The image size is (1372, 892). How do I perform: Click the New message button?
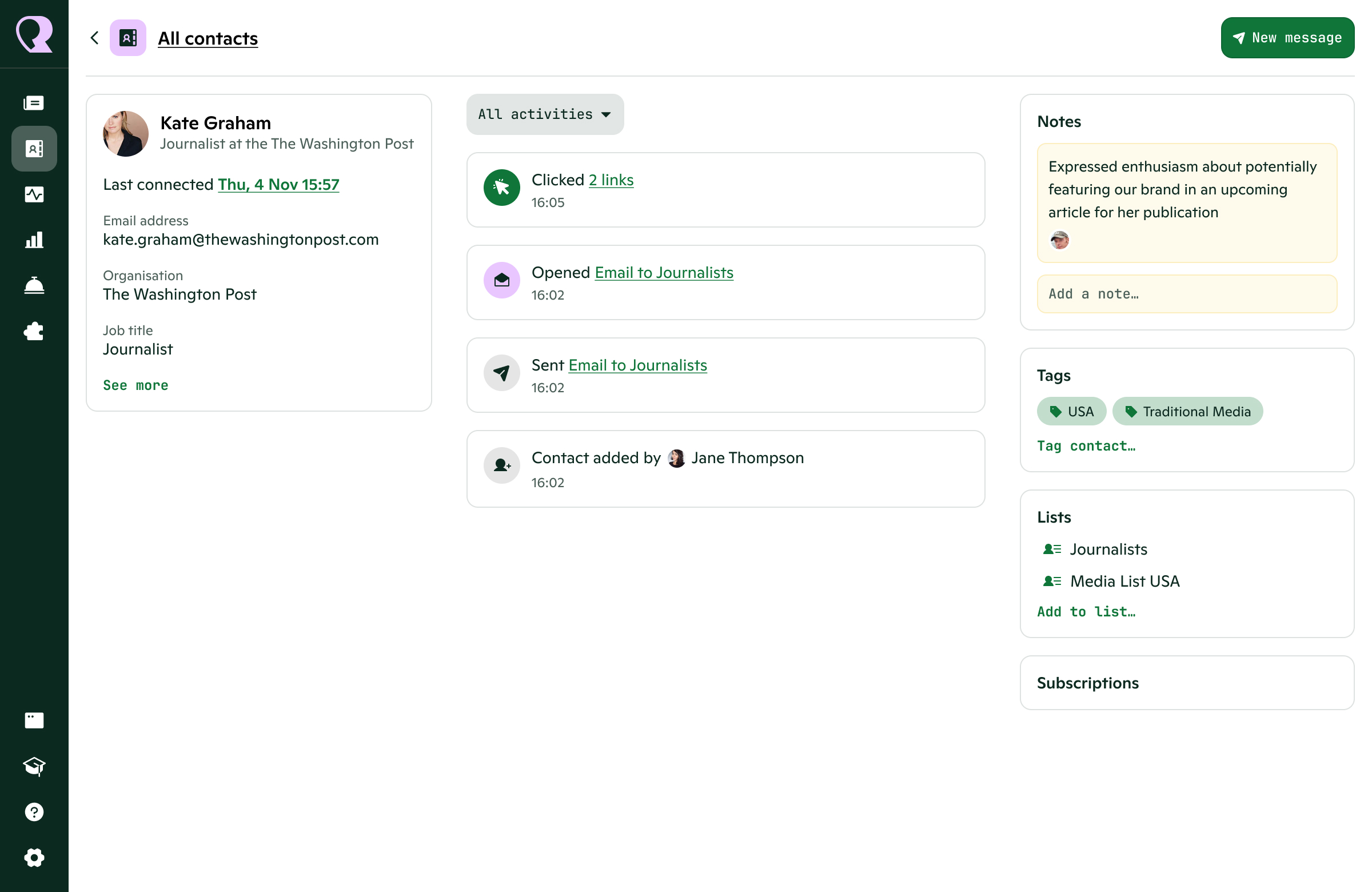[1287, 38]
